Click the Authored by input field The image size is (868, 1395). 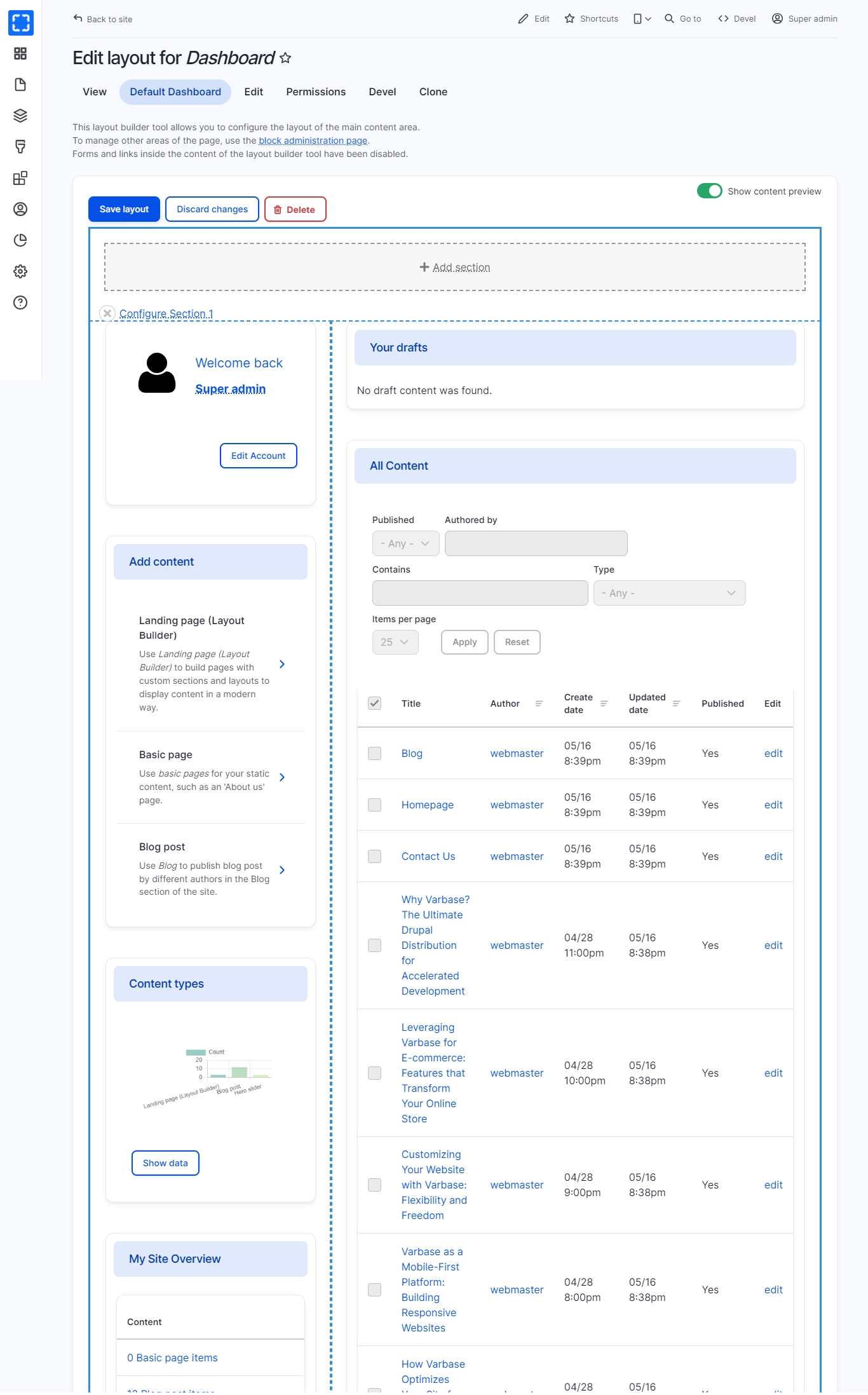pyautogui.click(x=536, y=543)
